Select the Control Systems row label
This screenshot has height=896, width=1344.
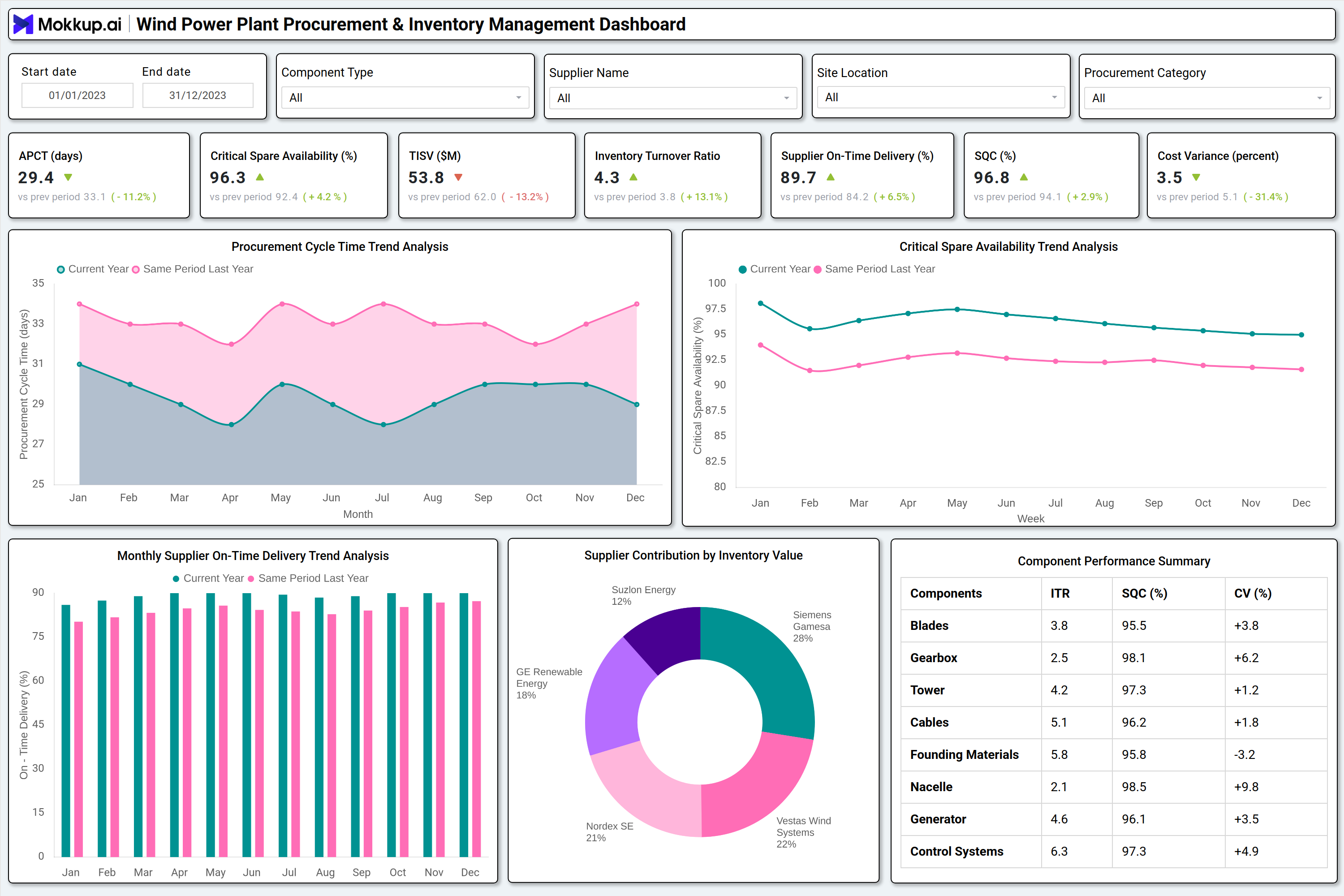[956, 852]
